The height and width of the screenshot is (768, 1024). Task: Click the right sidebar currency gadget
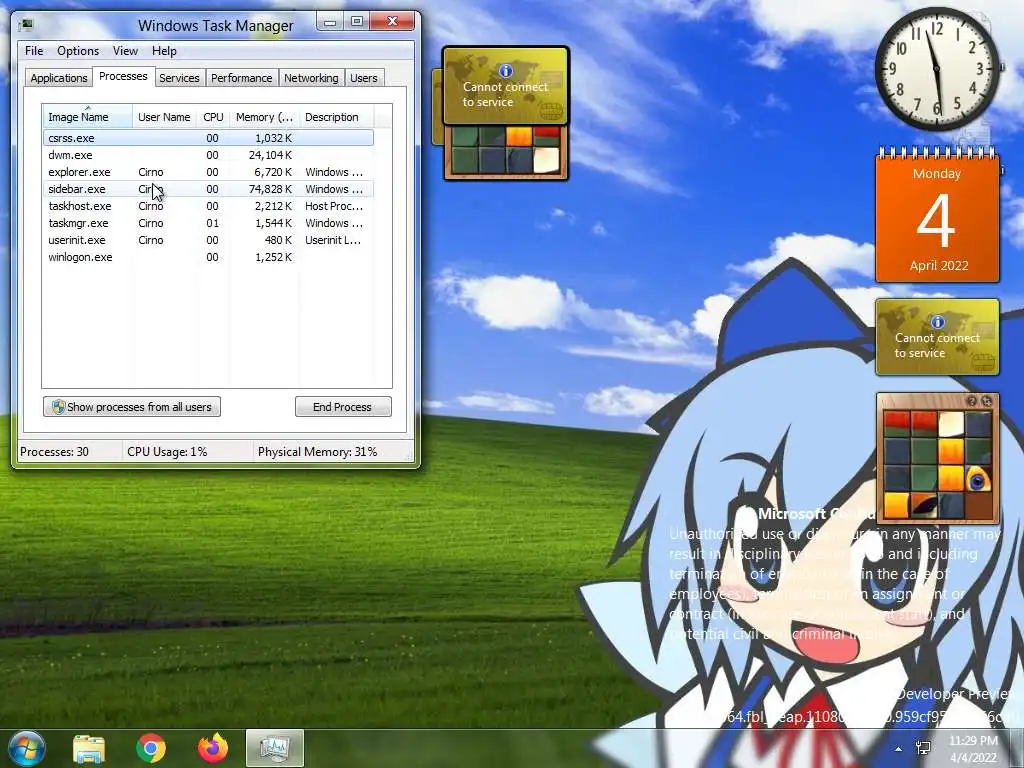coord(938,337)
